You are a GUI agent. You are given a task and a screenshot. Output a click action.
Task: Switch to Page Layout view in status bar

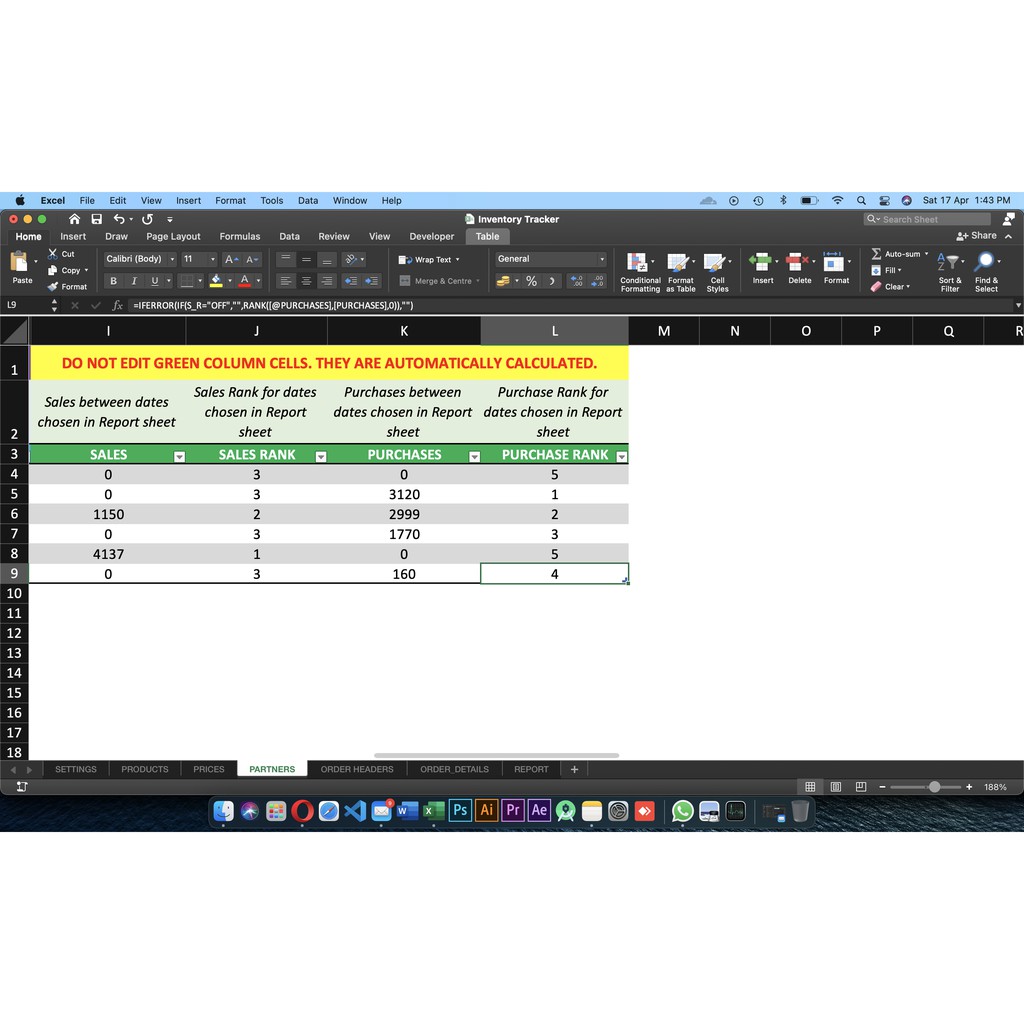coord(836,787)
